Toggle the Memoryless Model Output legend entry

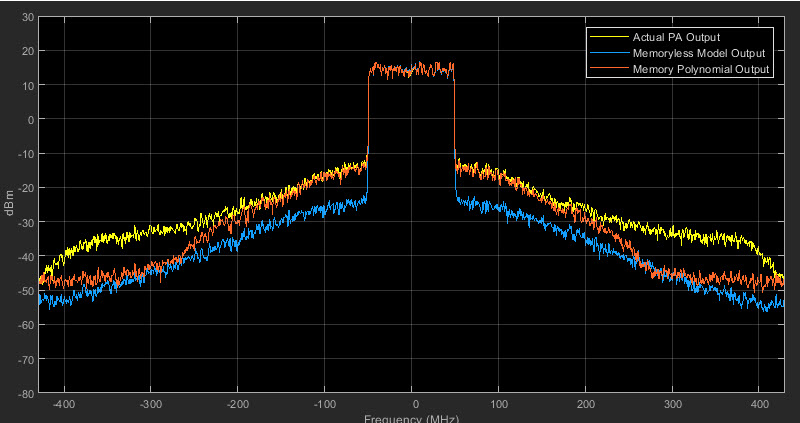click(x=697, y=53)
